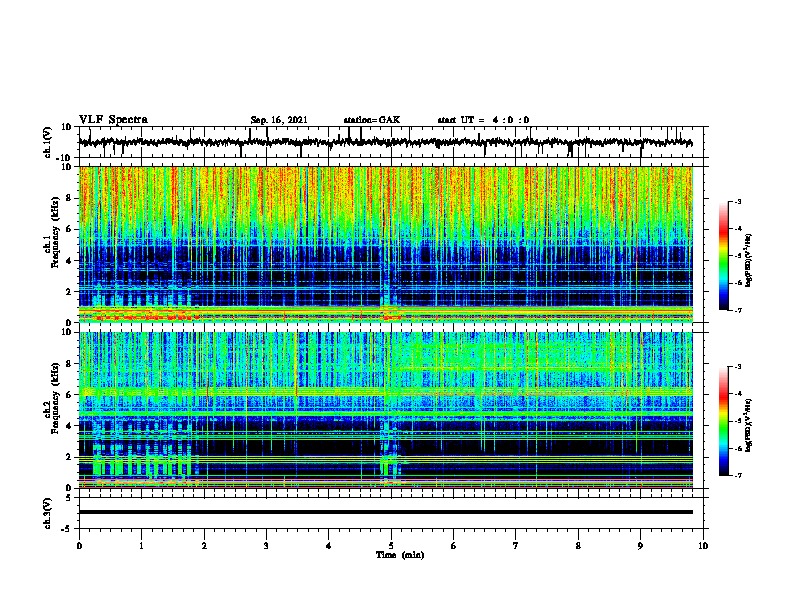Click the ch.1 'Frequency (kHz)' axis label

[55, 232]
